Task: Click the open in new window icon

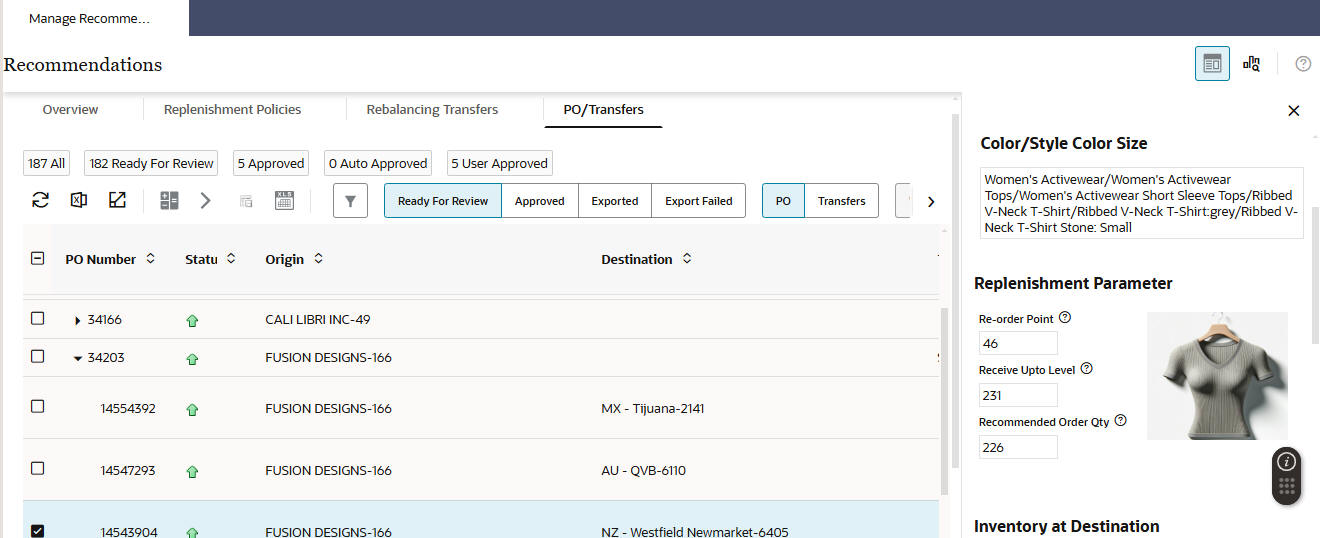Action: coord(117,200)
